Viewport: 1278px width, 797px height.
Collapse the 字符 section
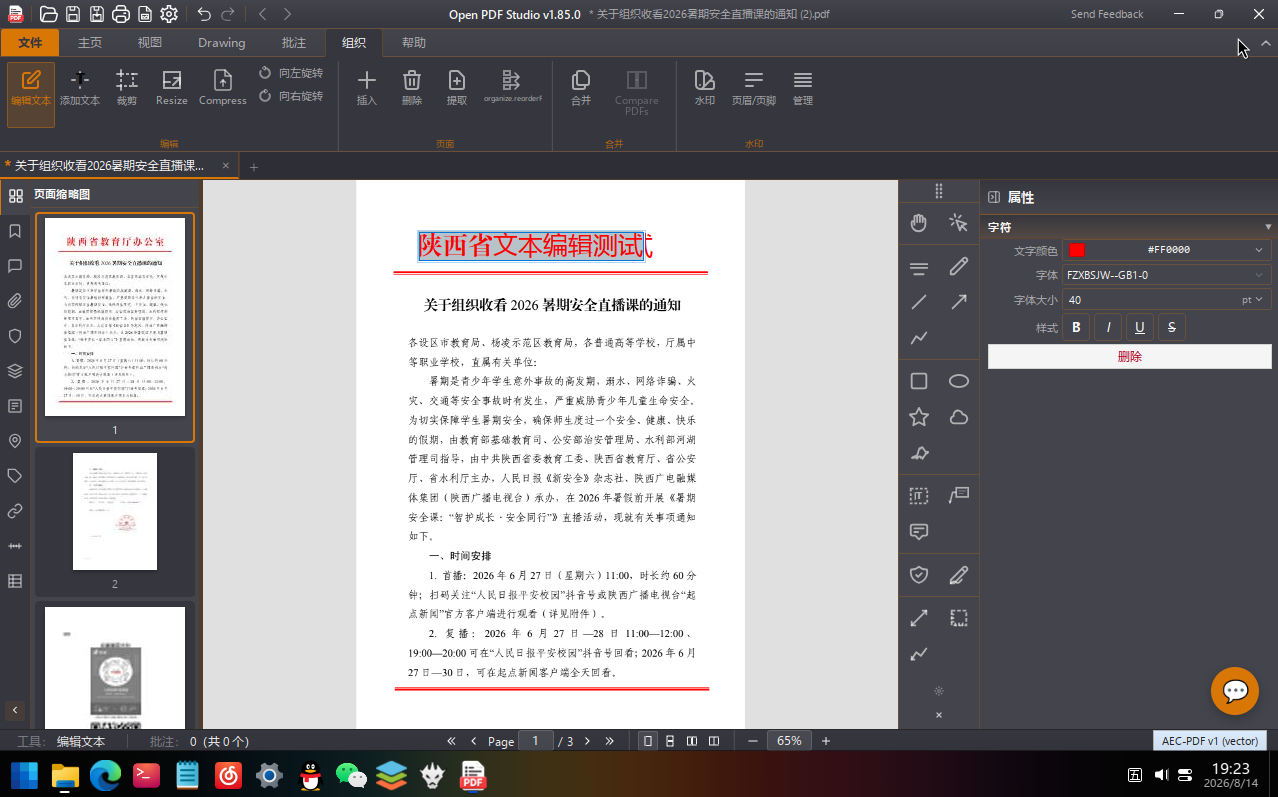click(1268, 227)
